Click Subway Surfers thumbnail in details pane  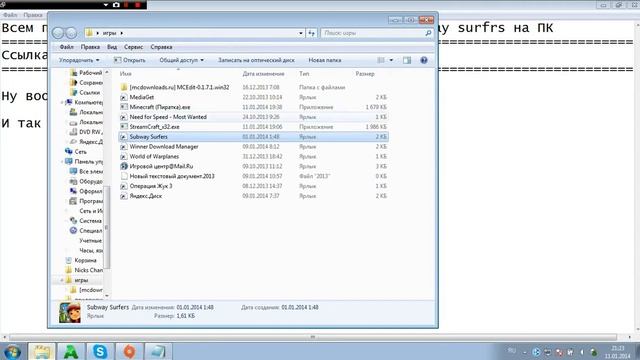[70, 313]
